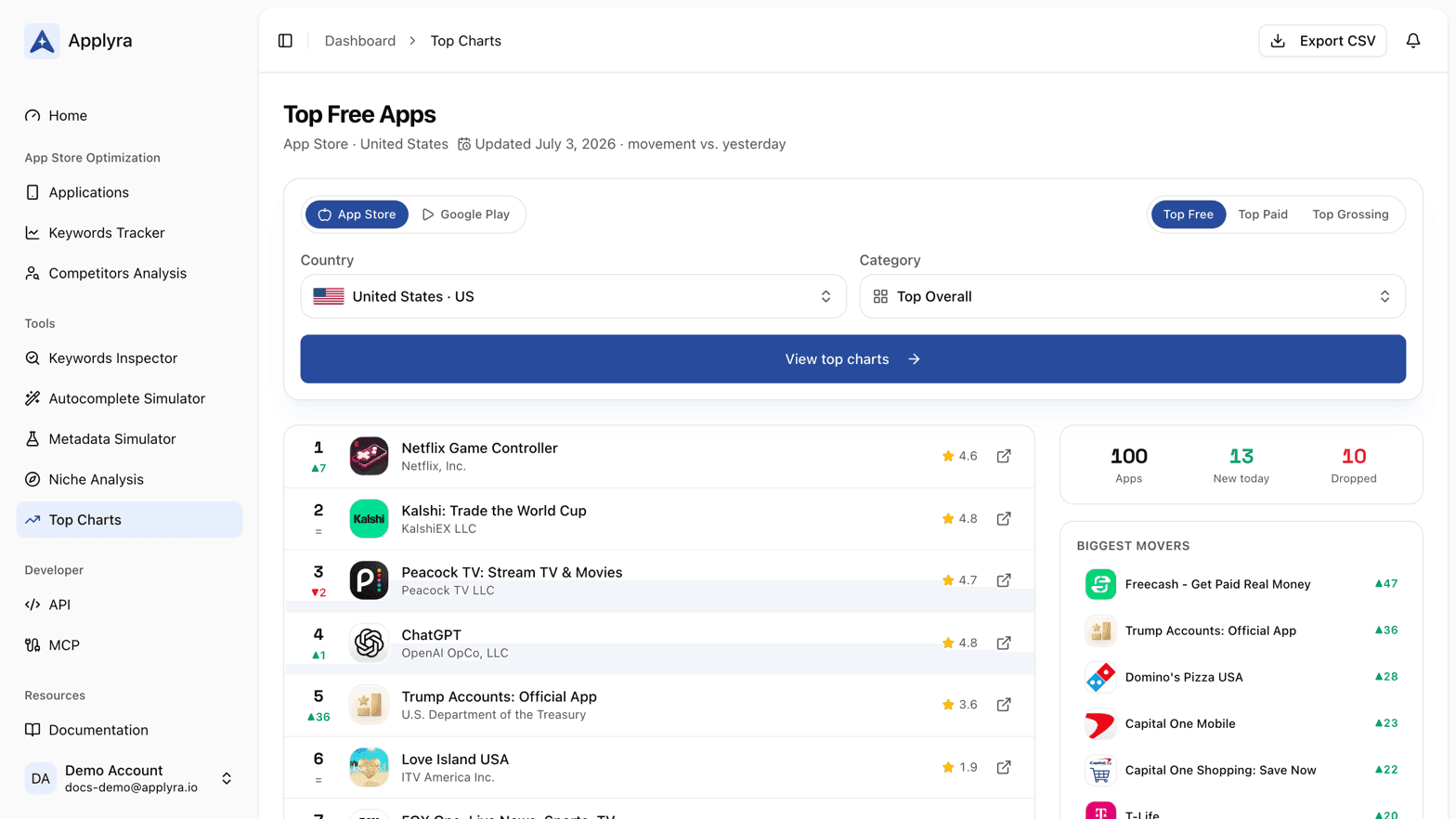
Task: Click Domino's Pizza USA in Biggest Movers
Action: (1184, 677)
